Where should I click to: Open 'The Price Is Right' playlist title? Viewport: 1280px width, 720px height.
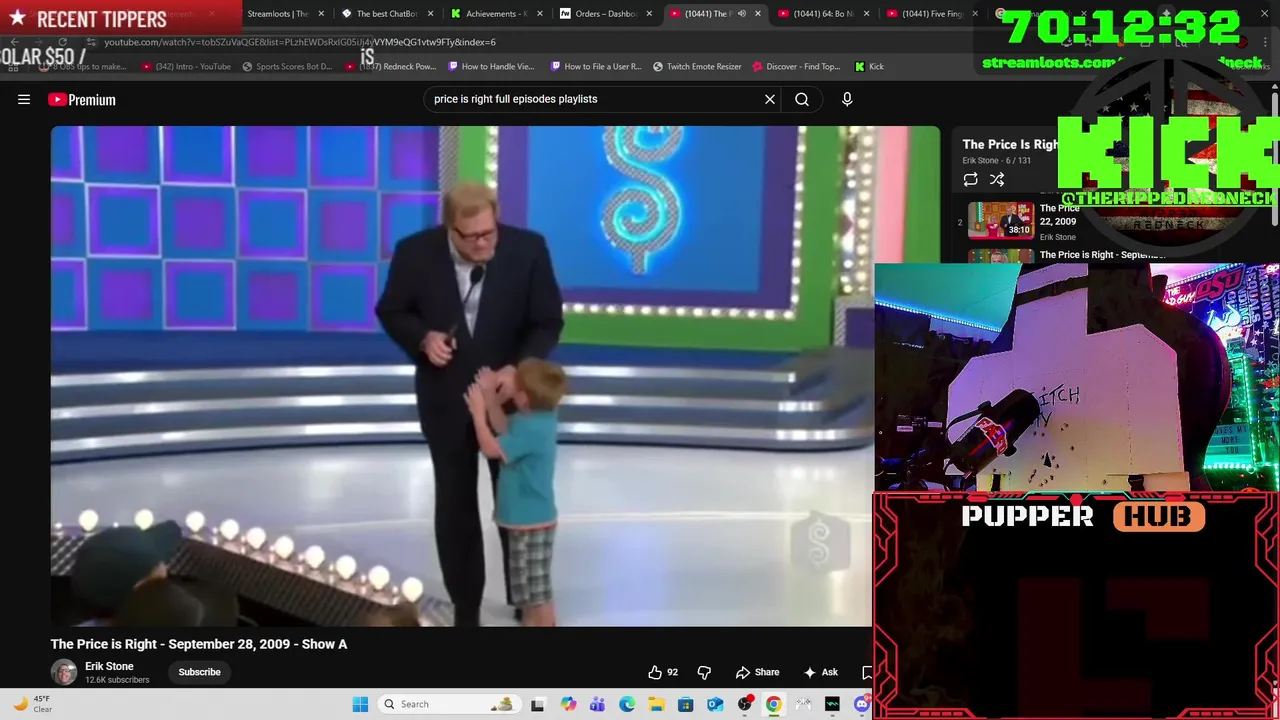click(x=1010, y=144)
